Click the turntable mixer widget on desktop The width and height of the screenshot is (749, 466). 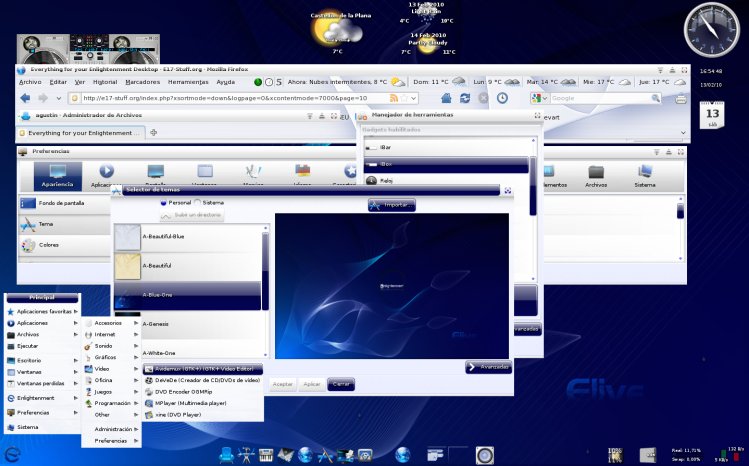pos(88,49)
